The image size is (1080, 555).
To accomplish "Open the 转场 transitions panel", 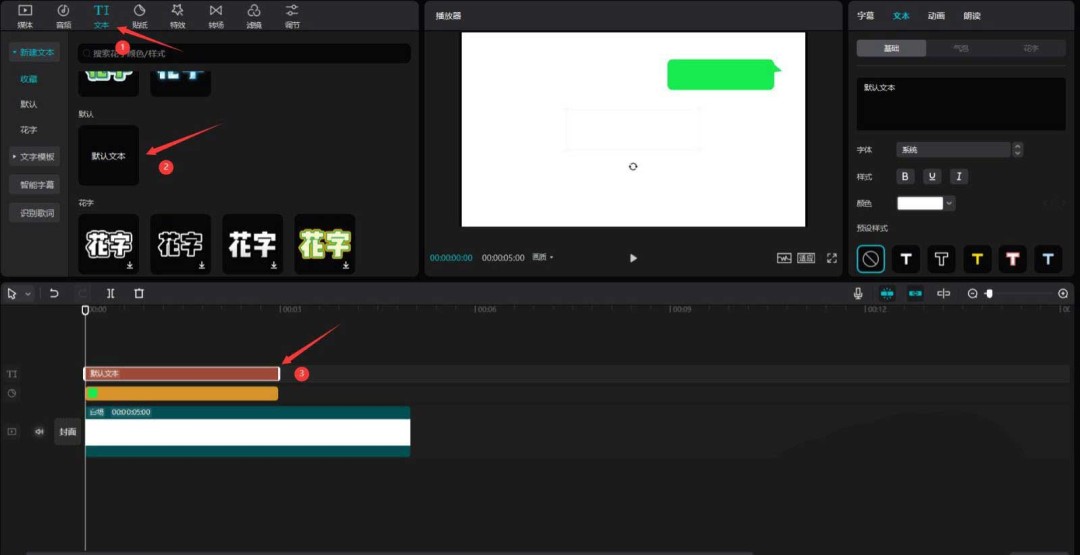I will pyautogui.click(x=216, y=15).
